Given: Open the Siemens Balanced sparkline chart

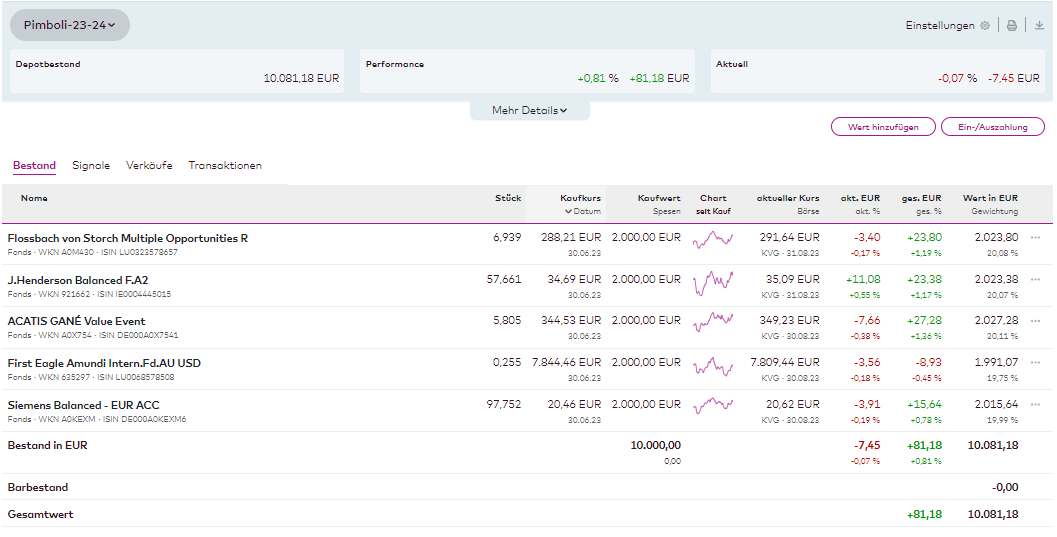Looking at the screenshot, I should [713, 406].
